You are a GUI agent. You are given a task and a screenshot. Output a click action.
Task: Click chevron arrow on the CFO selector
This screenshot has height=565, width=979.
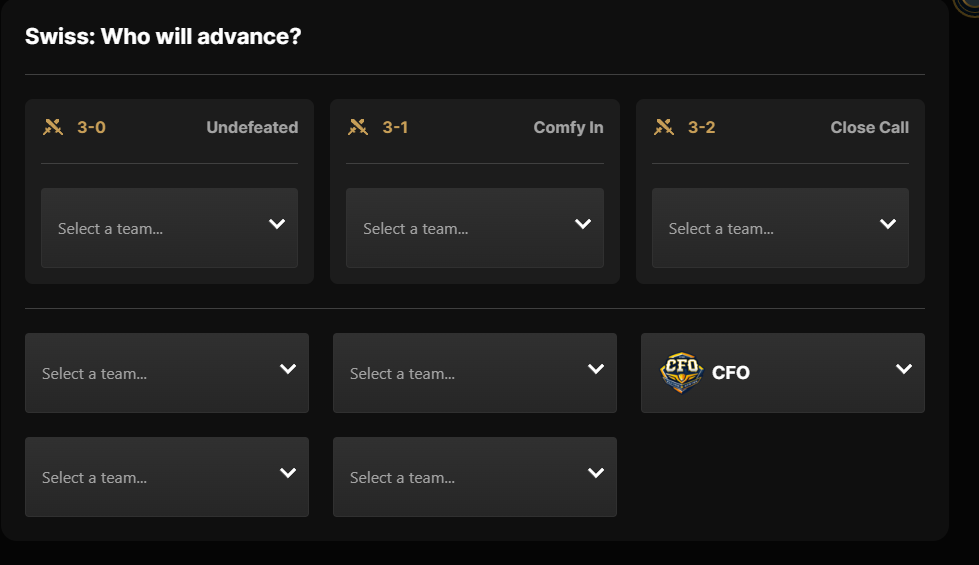pos(904,369)
